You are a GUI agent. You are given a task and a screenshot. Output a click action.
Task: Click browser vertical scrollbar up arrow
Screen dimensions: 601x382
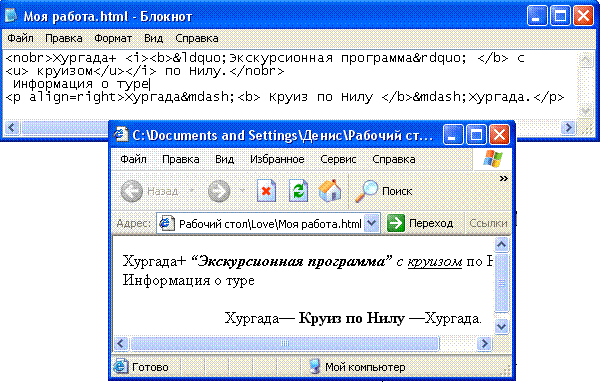[502, 244]
